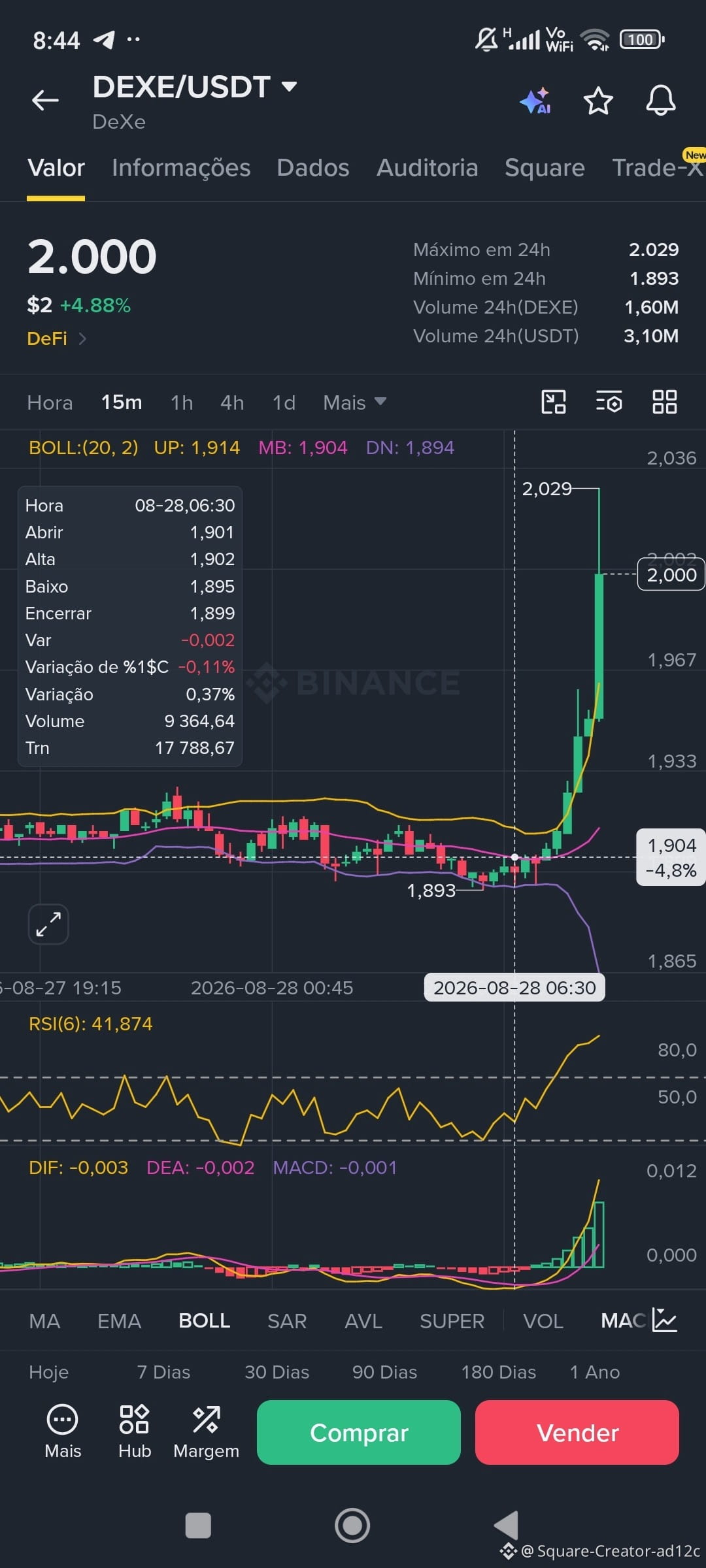Select the Hora timeframe
The width and height of the screenshot is (706, 1568).
point(50,402)
